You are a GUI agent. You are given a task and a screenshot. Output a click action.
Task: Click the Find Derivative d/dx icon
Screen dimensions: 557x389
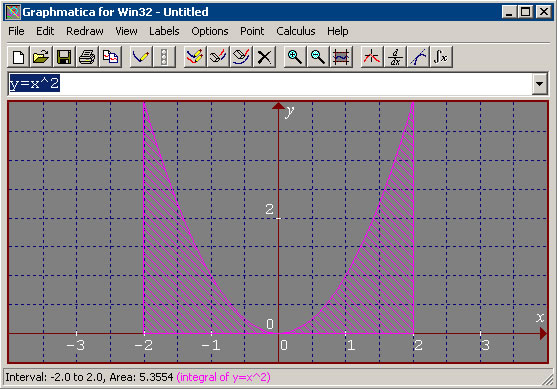point(395,57)
